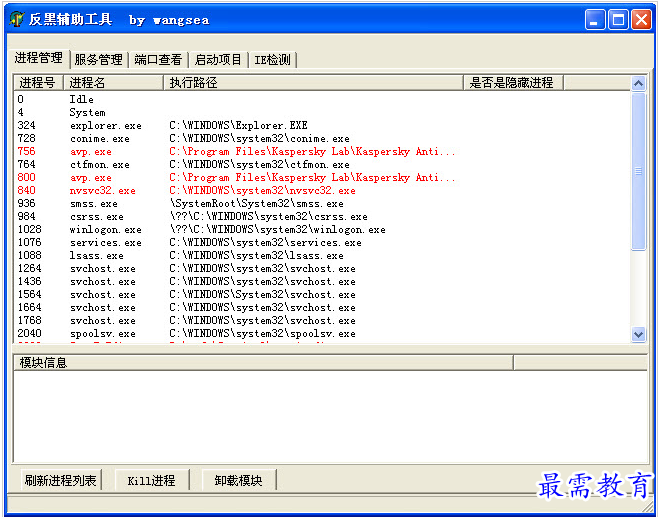Open the 端口查看 tab
This screenshot has height=517, width=660.
tap(158, 59)
